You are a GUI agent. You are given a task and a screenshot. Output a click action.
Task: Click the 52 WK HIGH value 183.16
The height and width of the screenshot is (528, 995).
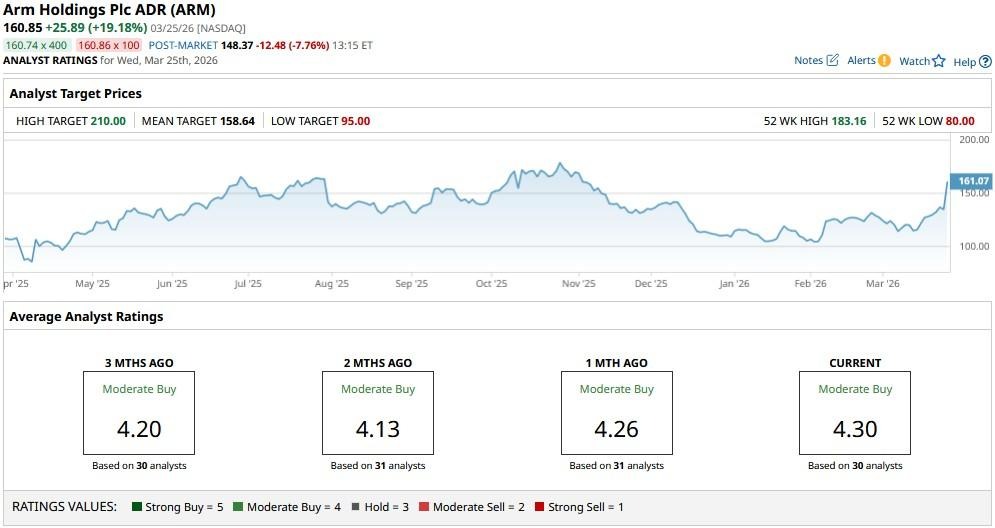(848, 121)
